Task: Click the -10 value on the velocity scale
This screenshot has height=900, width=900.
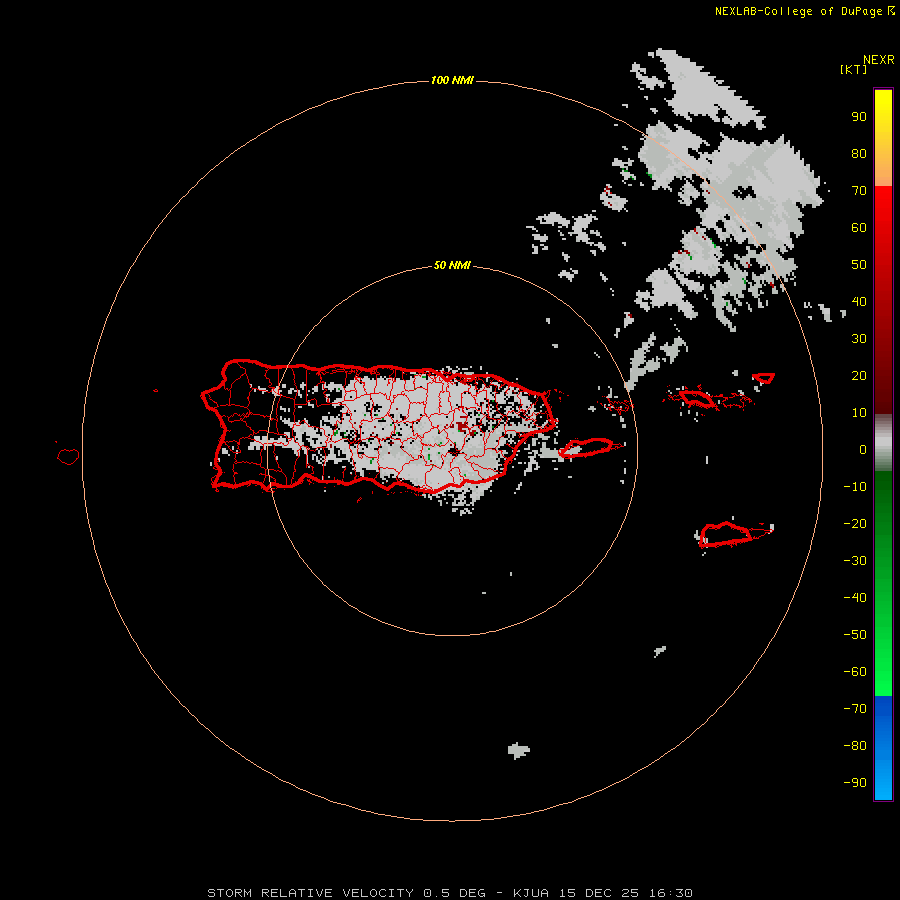Action: pos(855,487)
